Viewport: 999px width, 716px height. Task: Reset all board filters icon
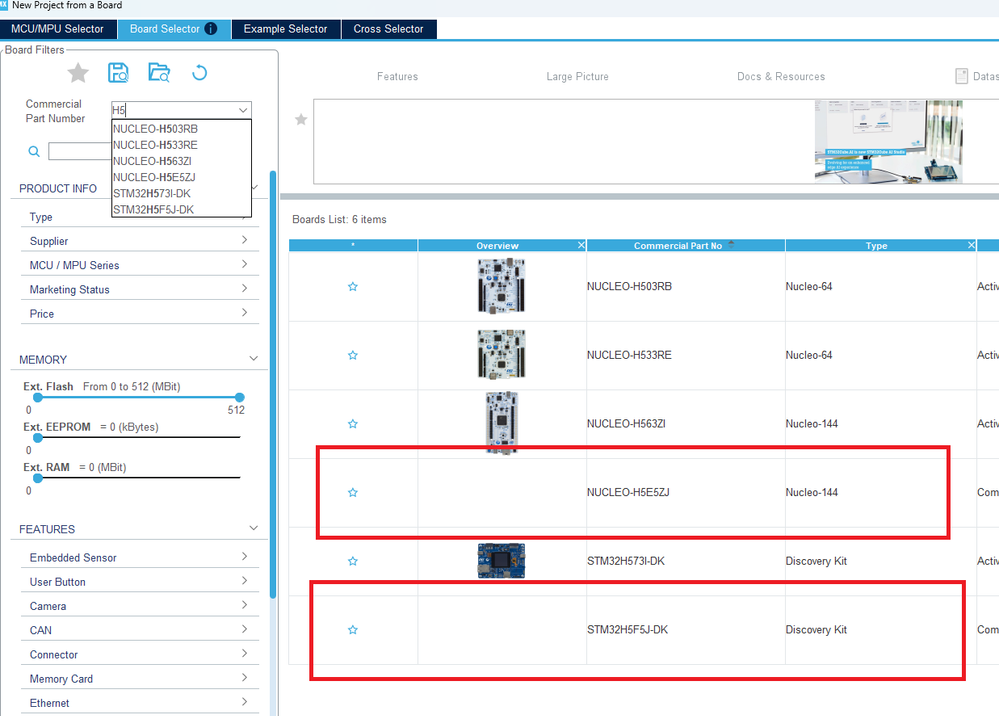coord(199,73)
